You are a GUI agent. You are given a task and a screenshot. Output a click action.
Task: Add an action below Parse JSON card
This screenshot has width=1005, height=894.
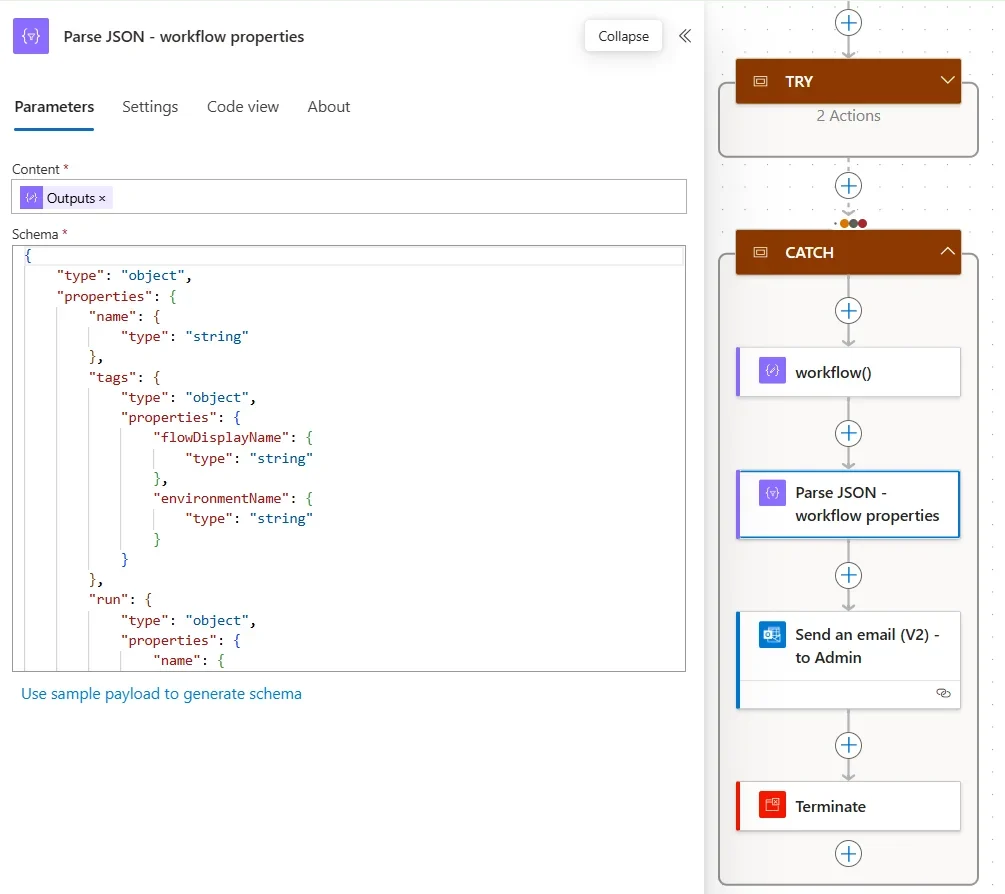(x=848, y=575)
